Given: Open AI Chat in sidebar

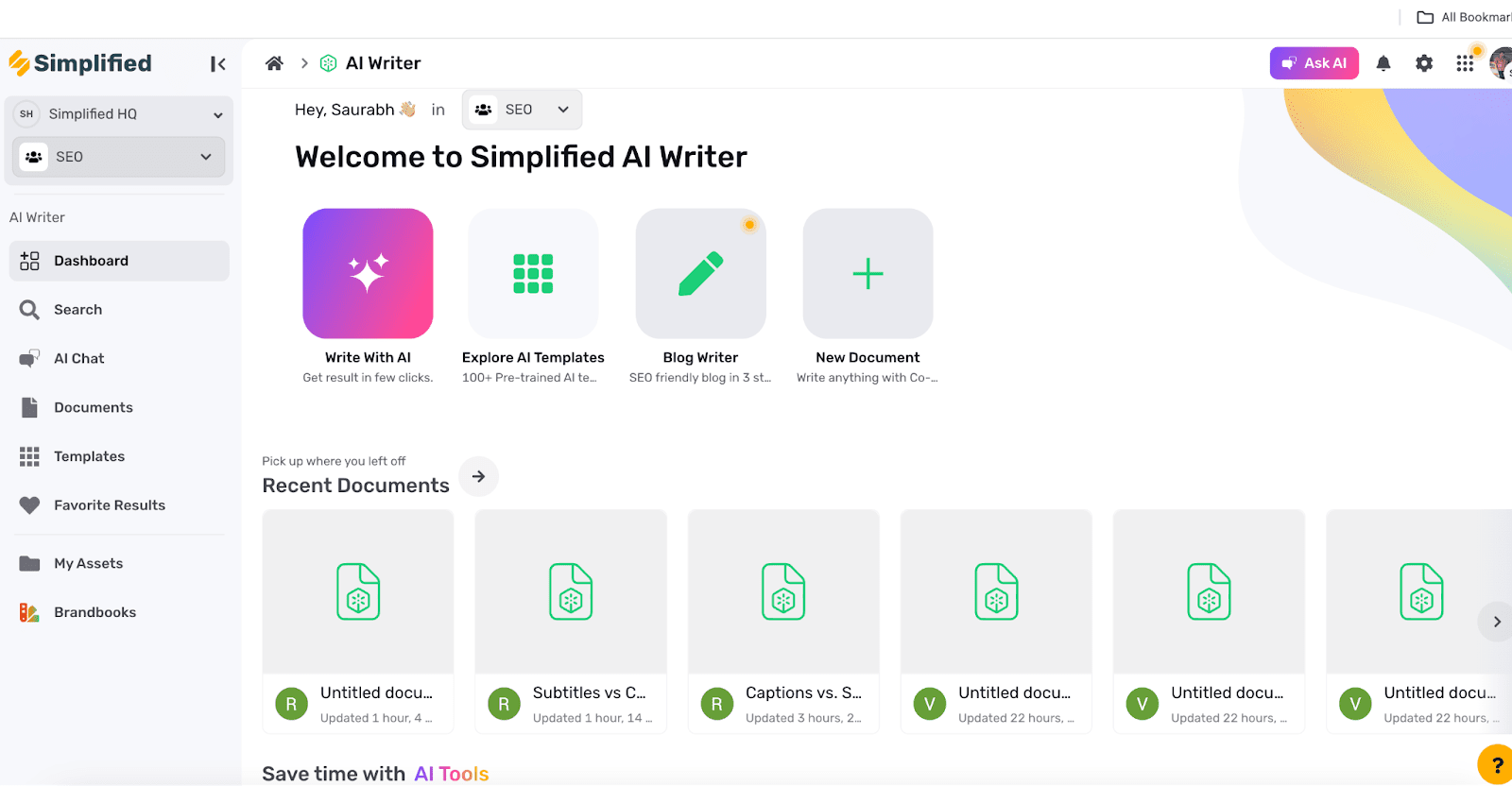Looking at the screenshot, I should click(x=119, y=359).
